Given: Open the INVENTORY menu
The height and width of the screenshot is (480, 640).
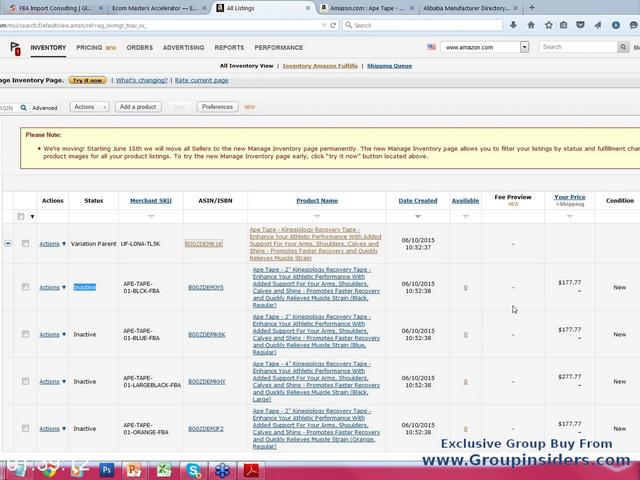Looking at the screenshot, I should (48, 48).
